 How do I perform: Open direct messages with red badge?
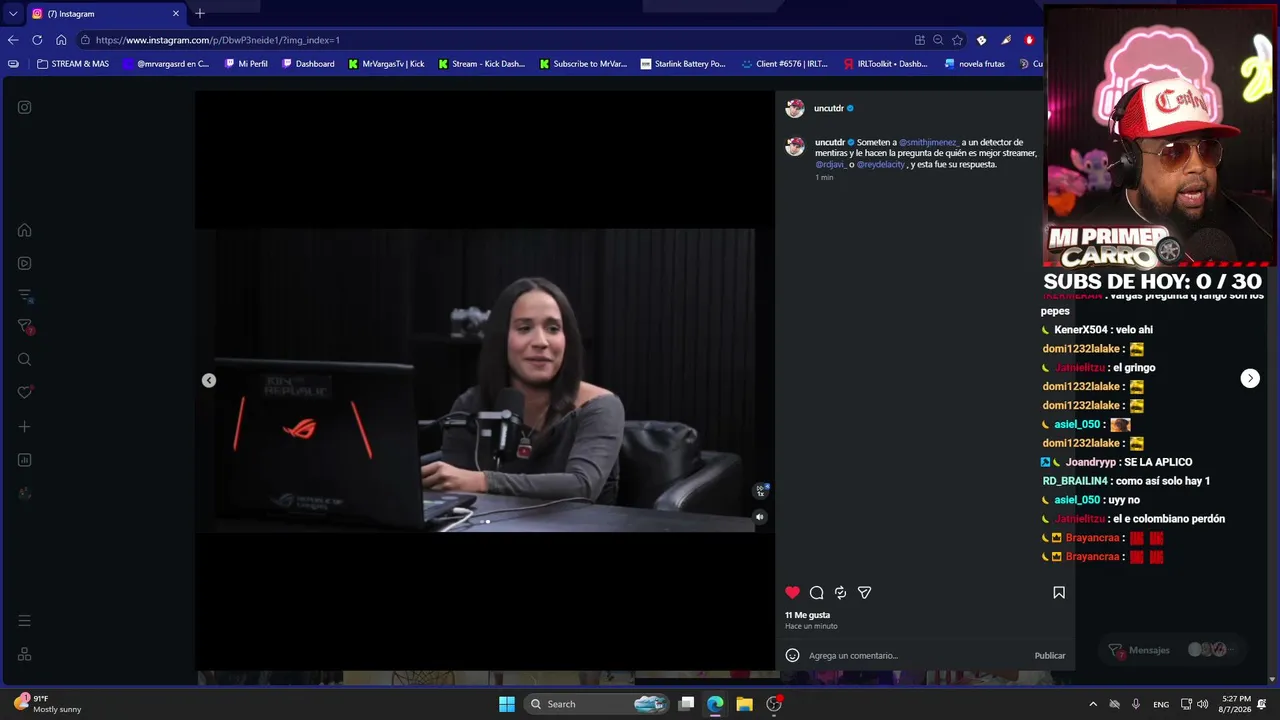[25, 327]
